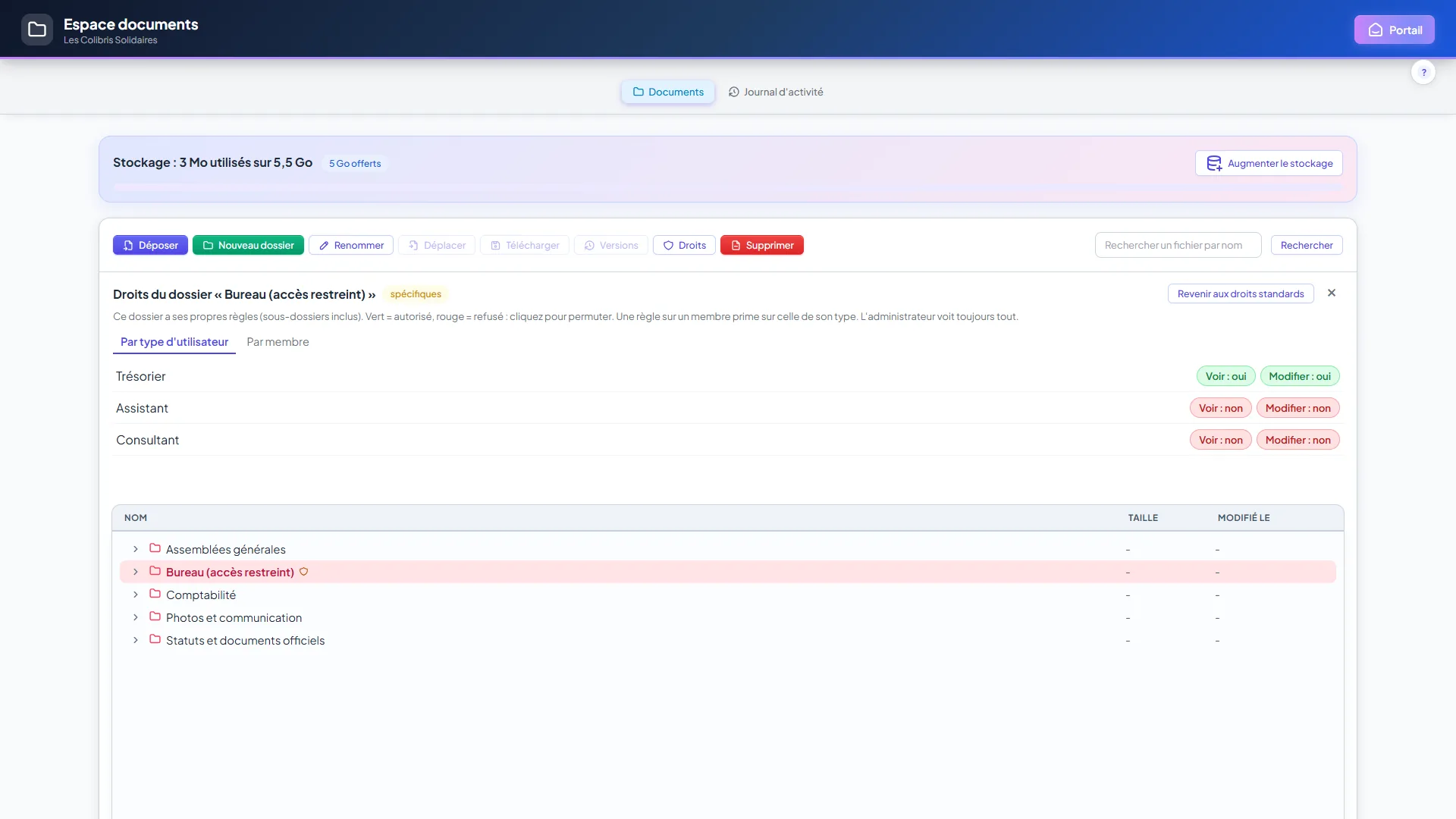
Task: Switch to the Par membre tab
Action: pos(278,342)
